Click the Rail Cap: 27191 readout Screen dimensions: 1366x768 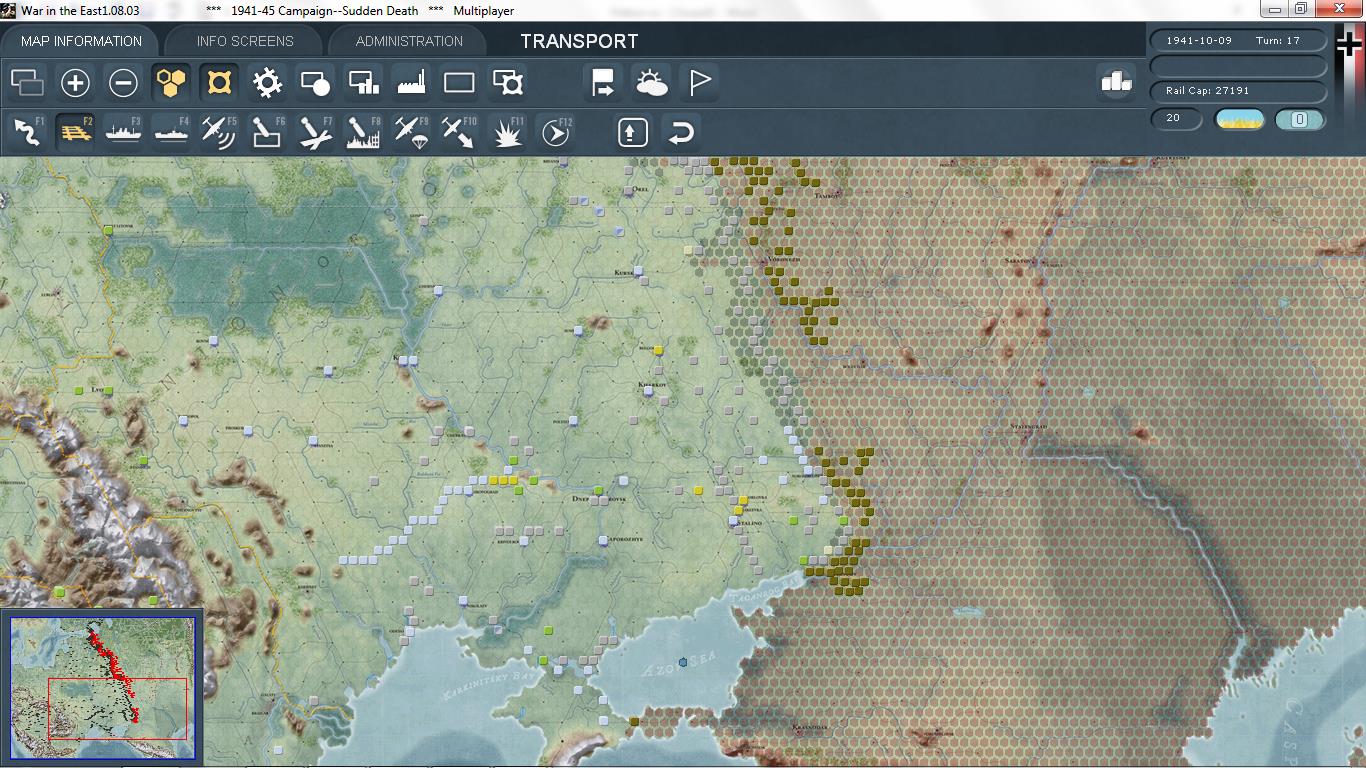point(1239,91)
